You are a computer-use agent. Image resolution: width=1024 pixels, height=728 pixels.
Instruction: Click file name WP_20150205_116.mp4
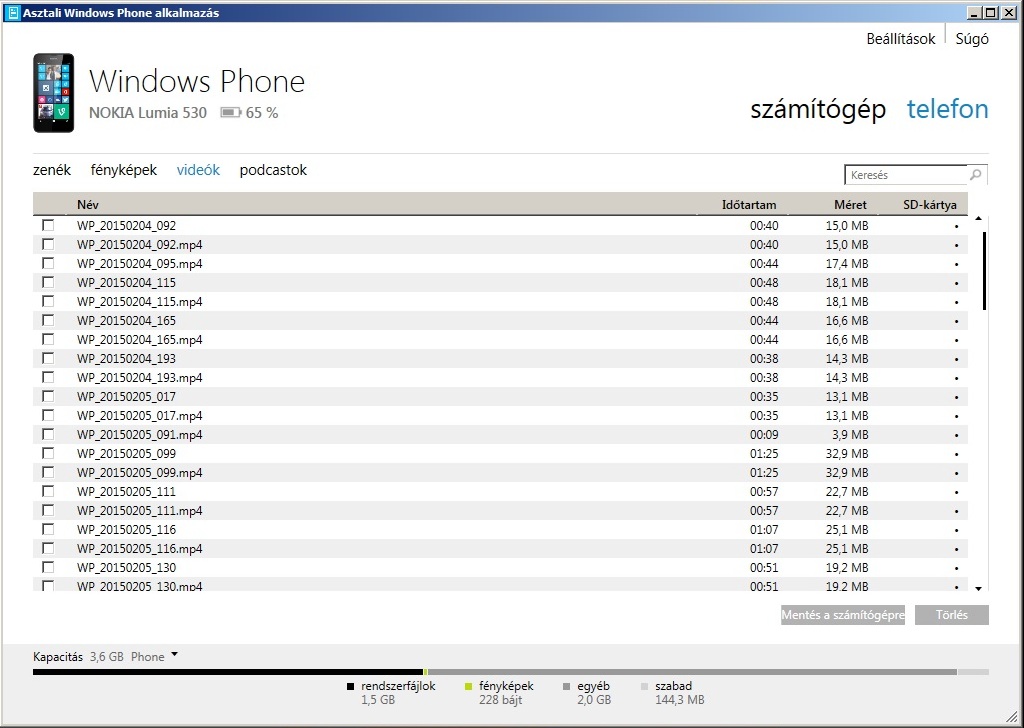(x=139, y=548)
